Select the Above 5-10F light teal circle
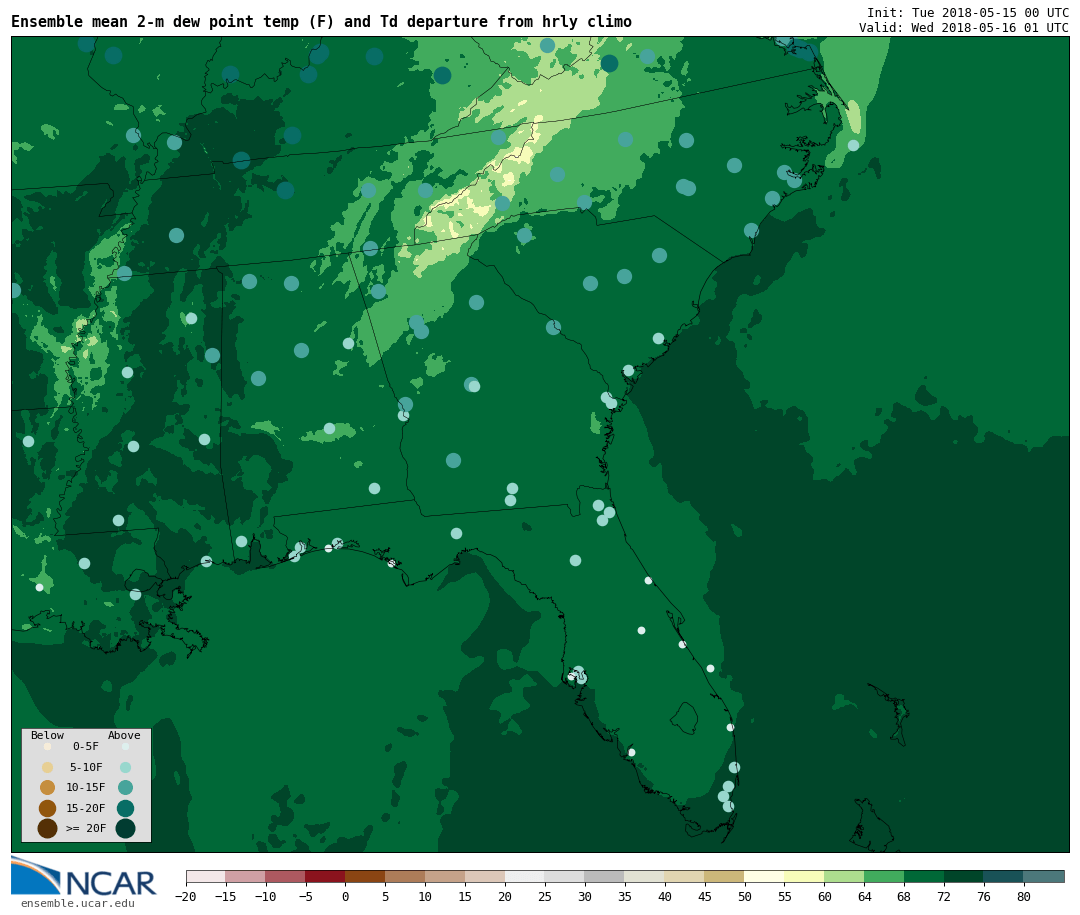This screenshot has width=1080, height=915. pos(125,767)
